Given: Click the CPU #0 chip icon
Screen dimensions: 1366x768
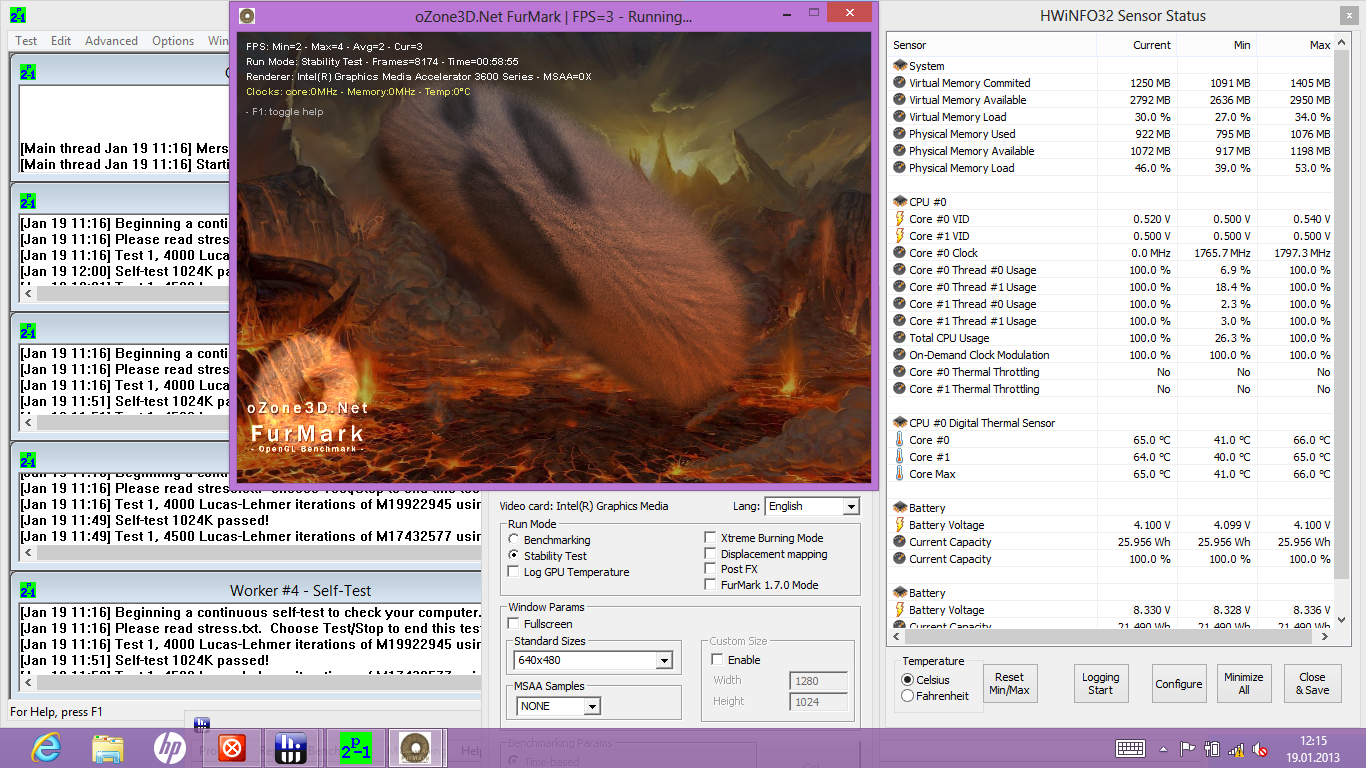Looking at the screenshot, I should click(900, 202).
